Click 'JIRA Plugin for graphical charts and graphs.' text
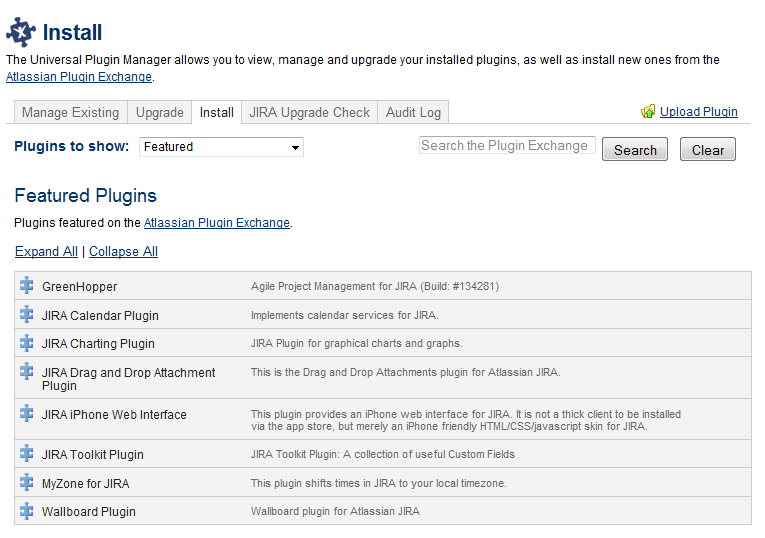This screenshot has height=538, width=765. (x=357, y=343)
